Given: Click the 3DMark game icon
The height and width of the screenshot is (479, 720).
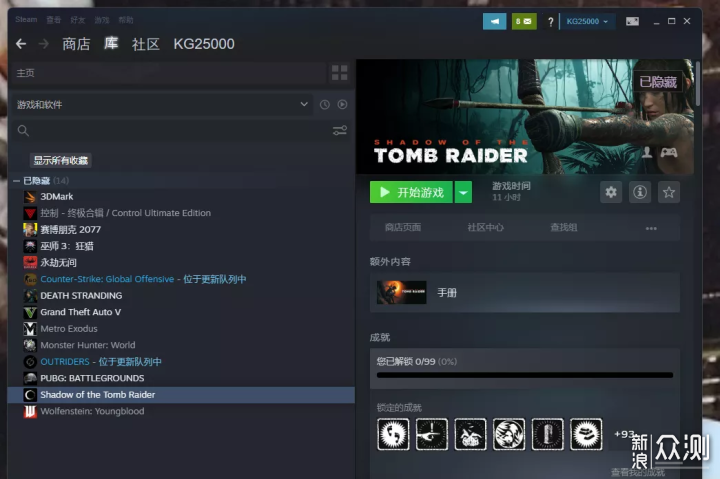Looking at the screenshot, I should (30, 197).
